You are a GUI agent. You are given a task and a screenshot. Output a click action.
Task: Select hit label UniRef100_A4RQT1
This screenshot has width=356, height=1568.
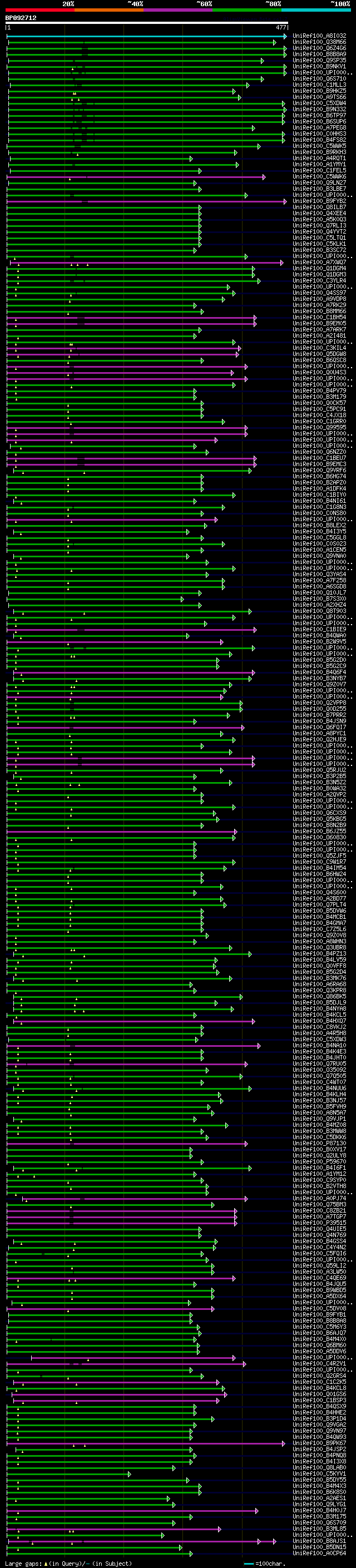pyautogui.click(x=319, y=159)
